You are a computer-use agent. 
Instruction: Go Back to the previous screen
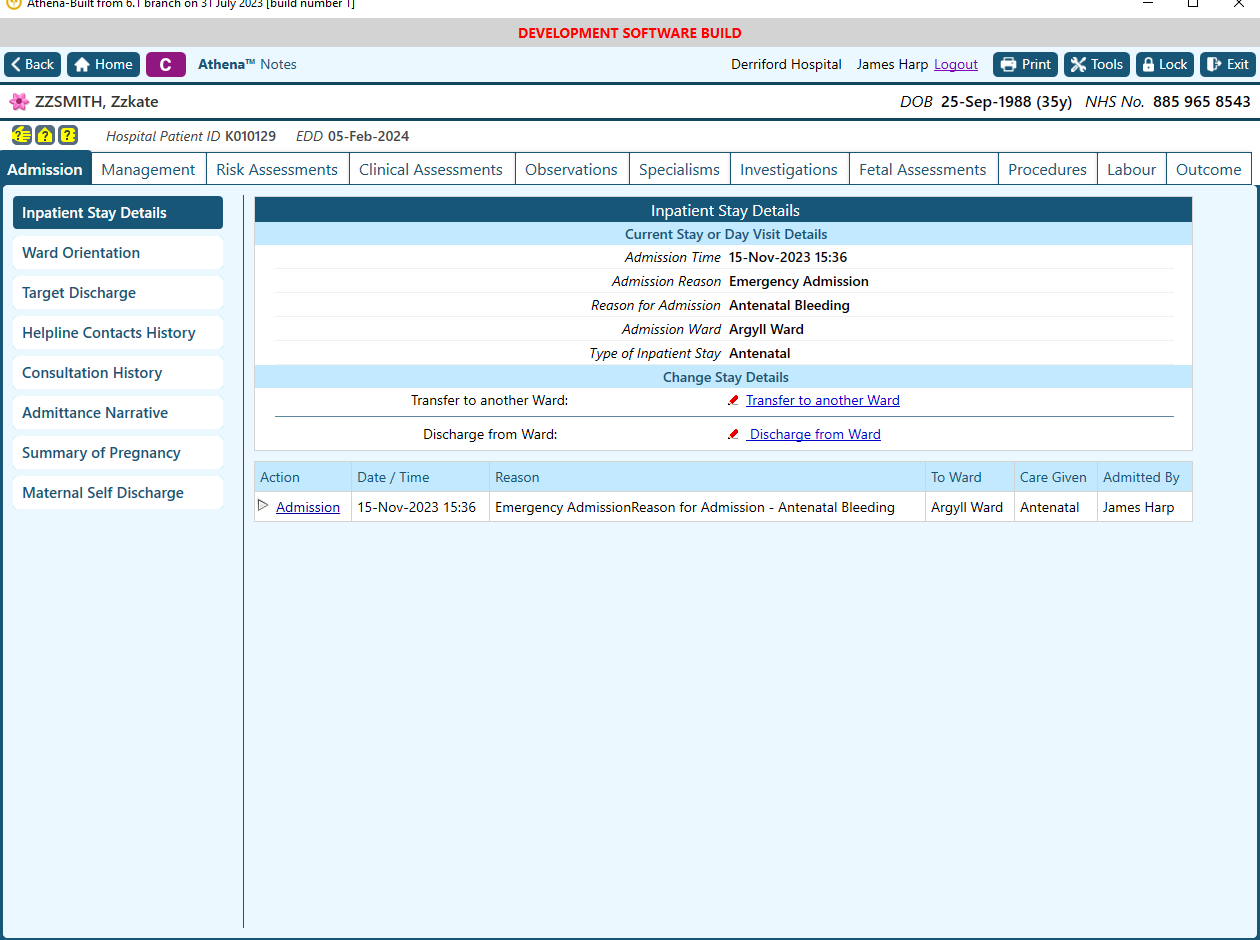point(33,64)
